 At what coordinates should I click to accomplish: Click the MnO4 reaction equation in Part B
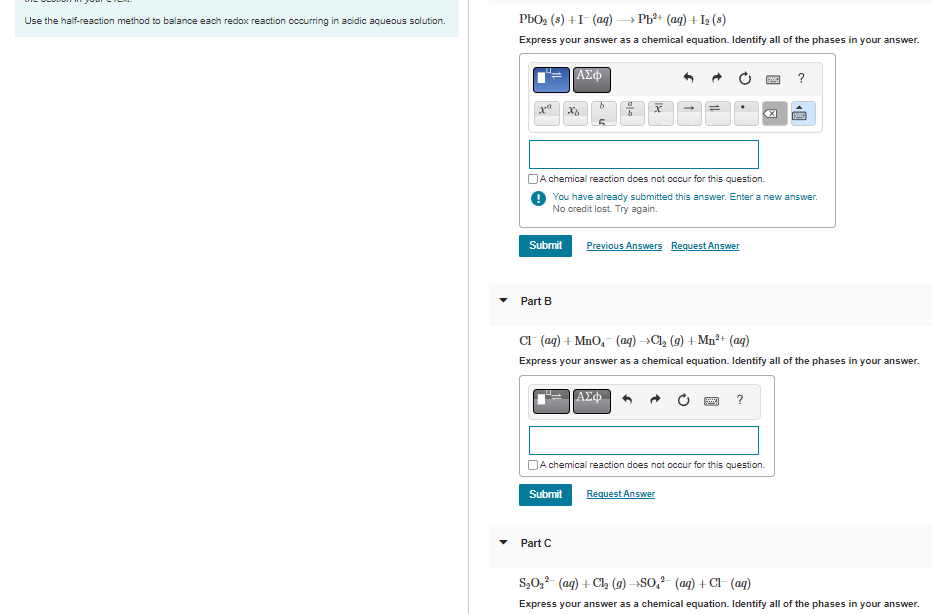click(634, 341)
